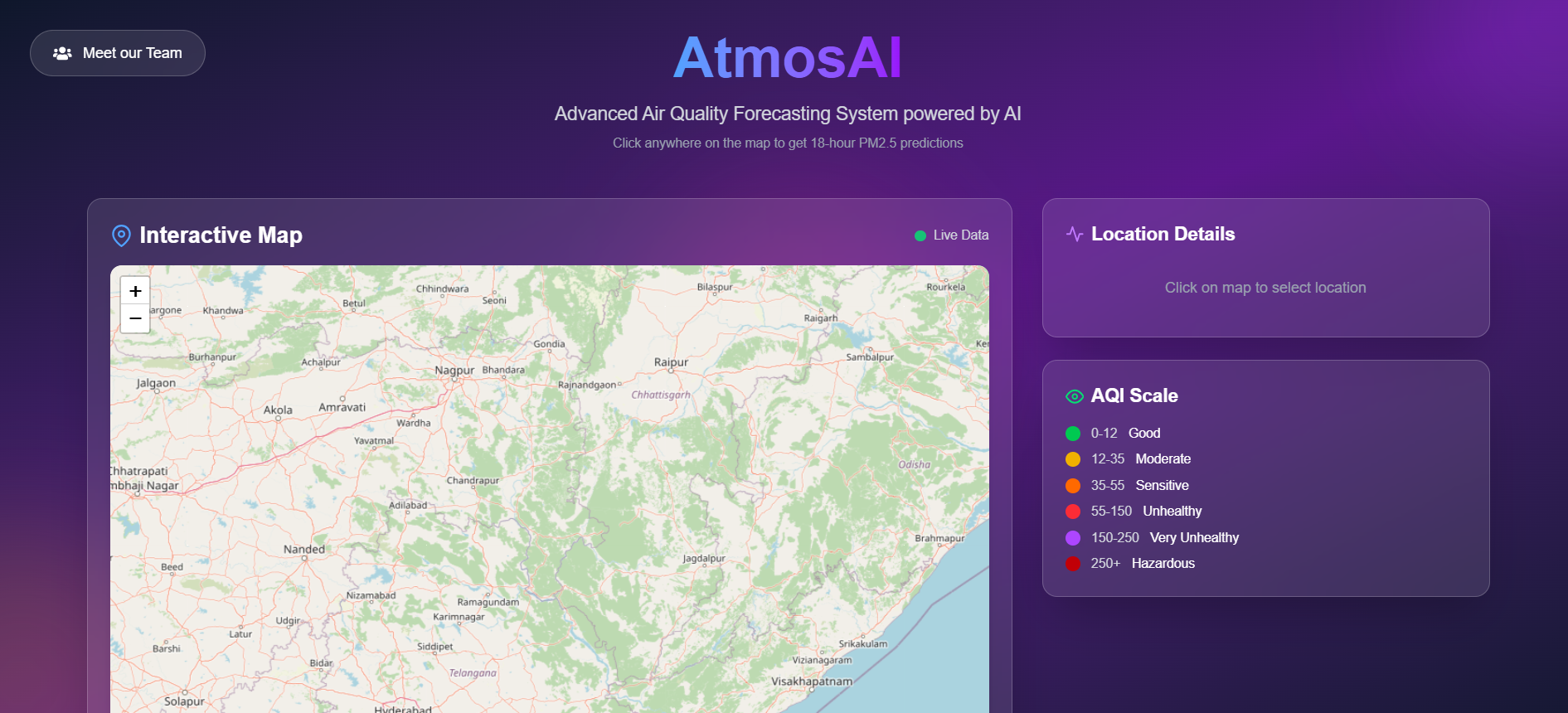Zoom in the map with plus button
This screenshot has width=1568, height=713.
(135, 291)
